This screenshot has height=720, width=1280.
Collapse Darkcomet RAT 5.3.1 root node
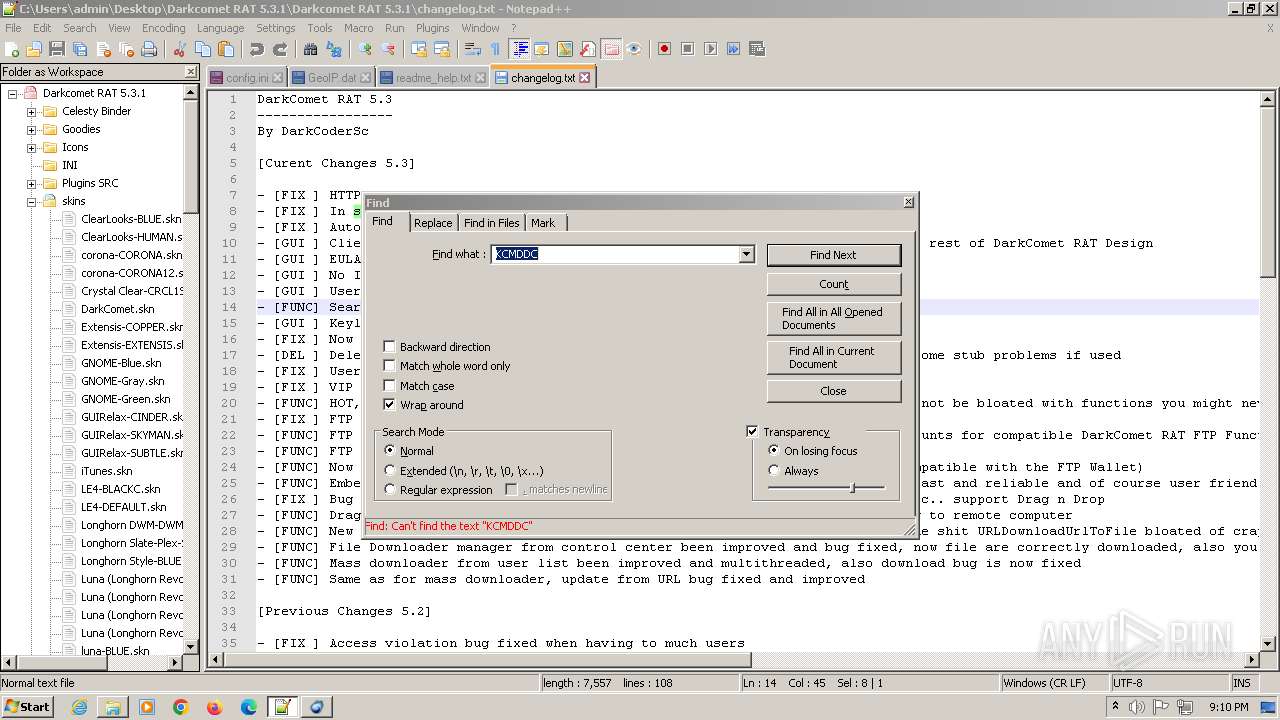click(13, 93)
